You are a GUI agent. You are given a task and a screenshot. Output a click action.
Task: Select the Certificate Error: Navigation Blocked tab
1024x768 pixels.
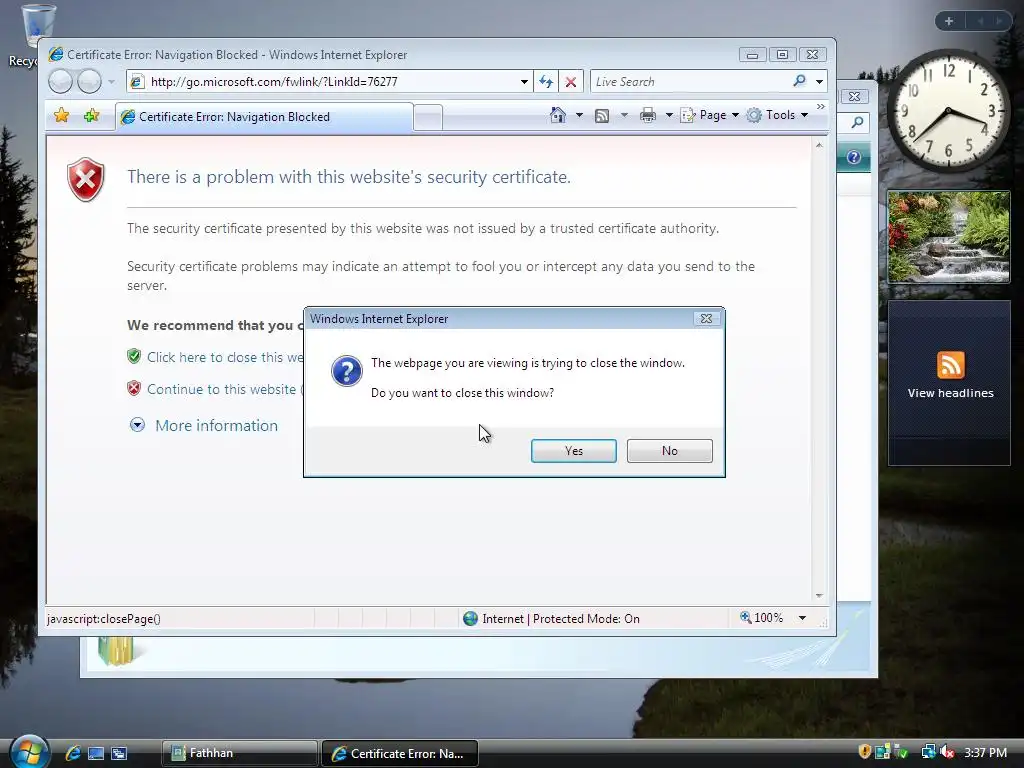[x=264, y=117]
